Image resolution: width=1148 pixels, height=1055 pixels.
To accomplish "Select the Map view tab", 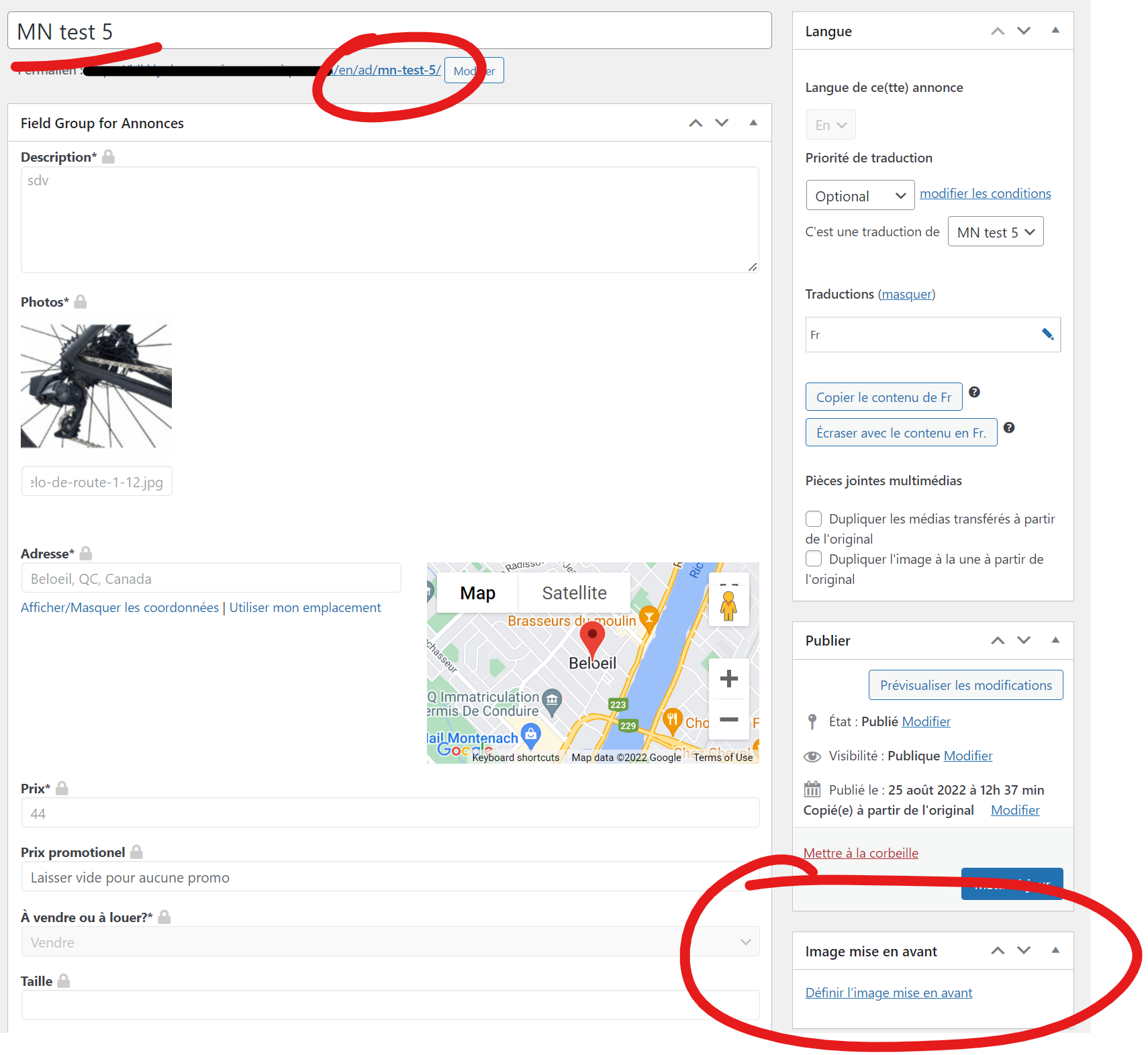I will click(477, 593).
